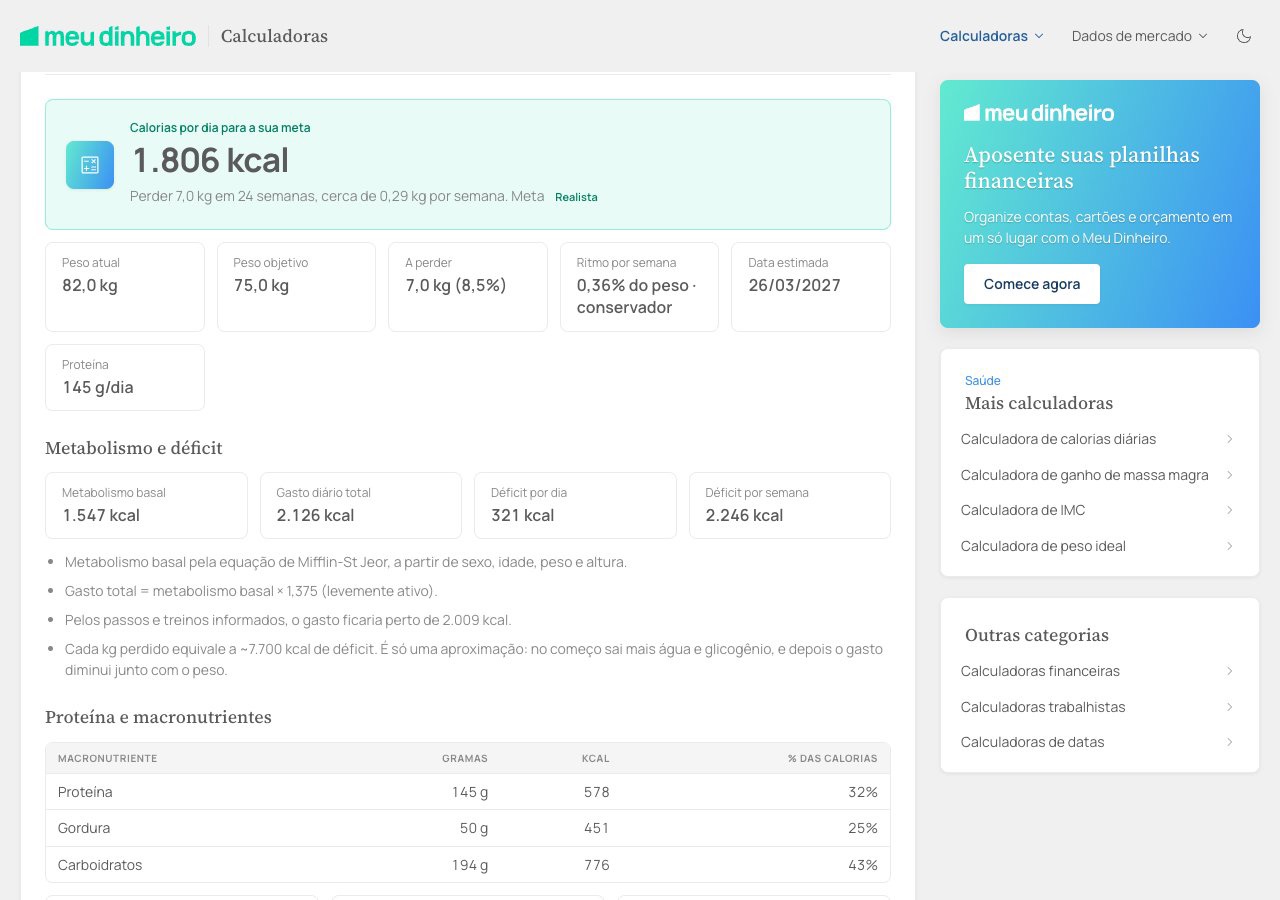
Task: Click chevron next to Calculadoras trabalhistas
Action: pyautogui.click(x=1229, y=707)
